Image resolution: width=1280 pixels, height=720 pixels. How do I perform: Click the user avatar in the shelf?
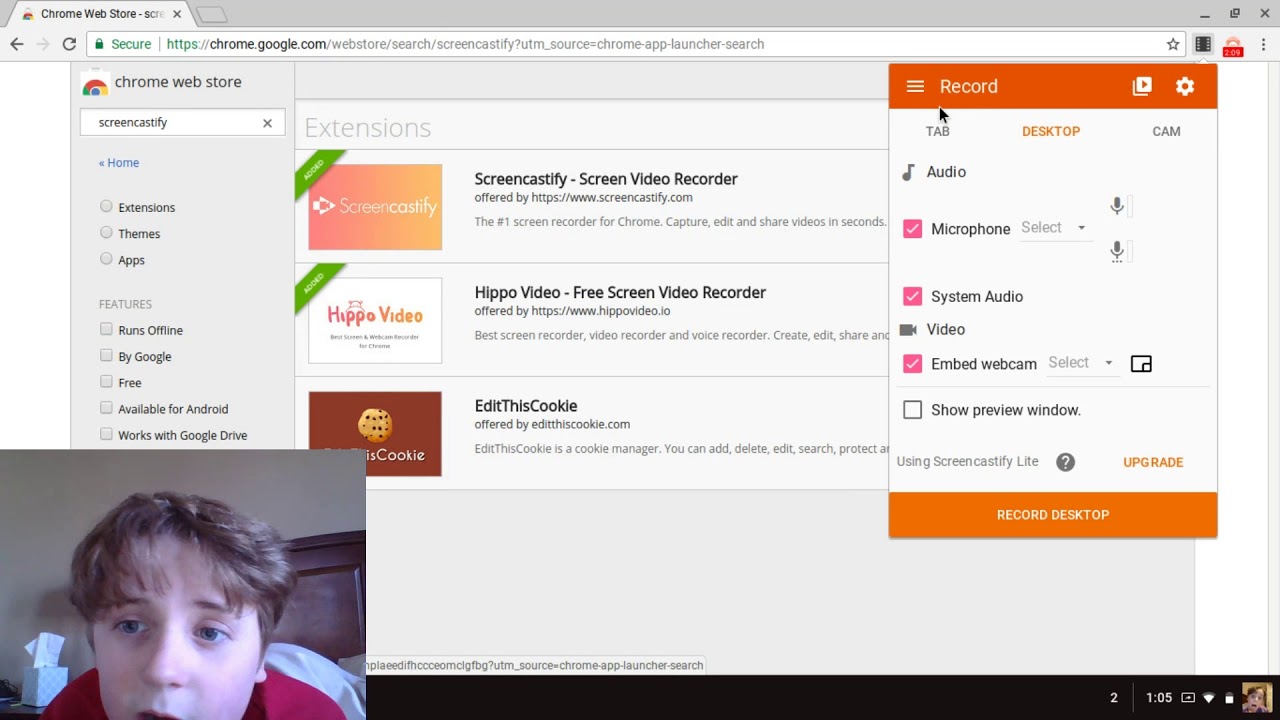(1257, 698)
